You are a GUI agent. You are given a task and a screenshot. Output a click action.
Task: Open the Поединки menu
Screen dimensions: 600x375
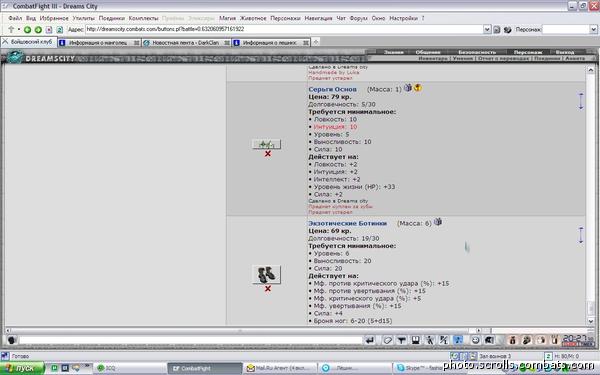pos(111,18)
